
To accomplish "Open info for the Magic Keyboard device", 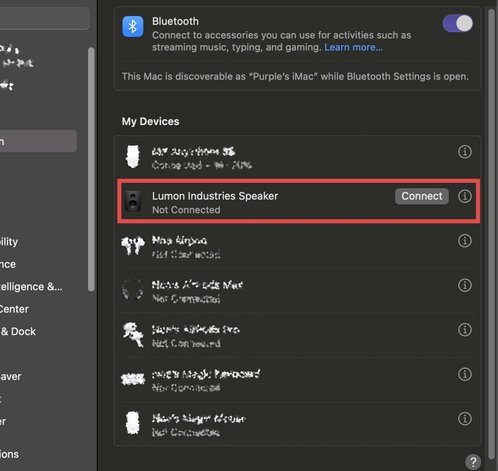I will (465, 374).
